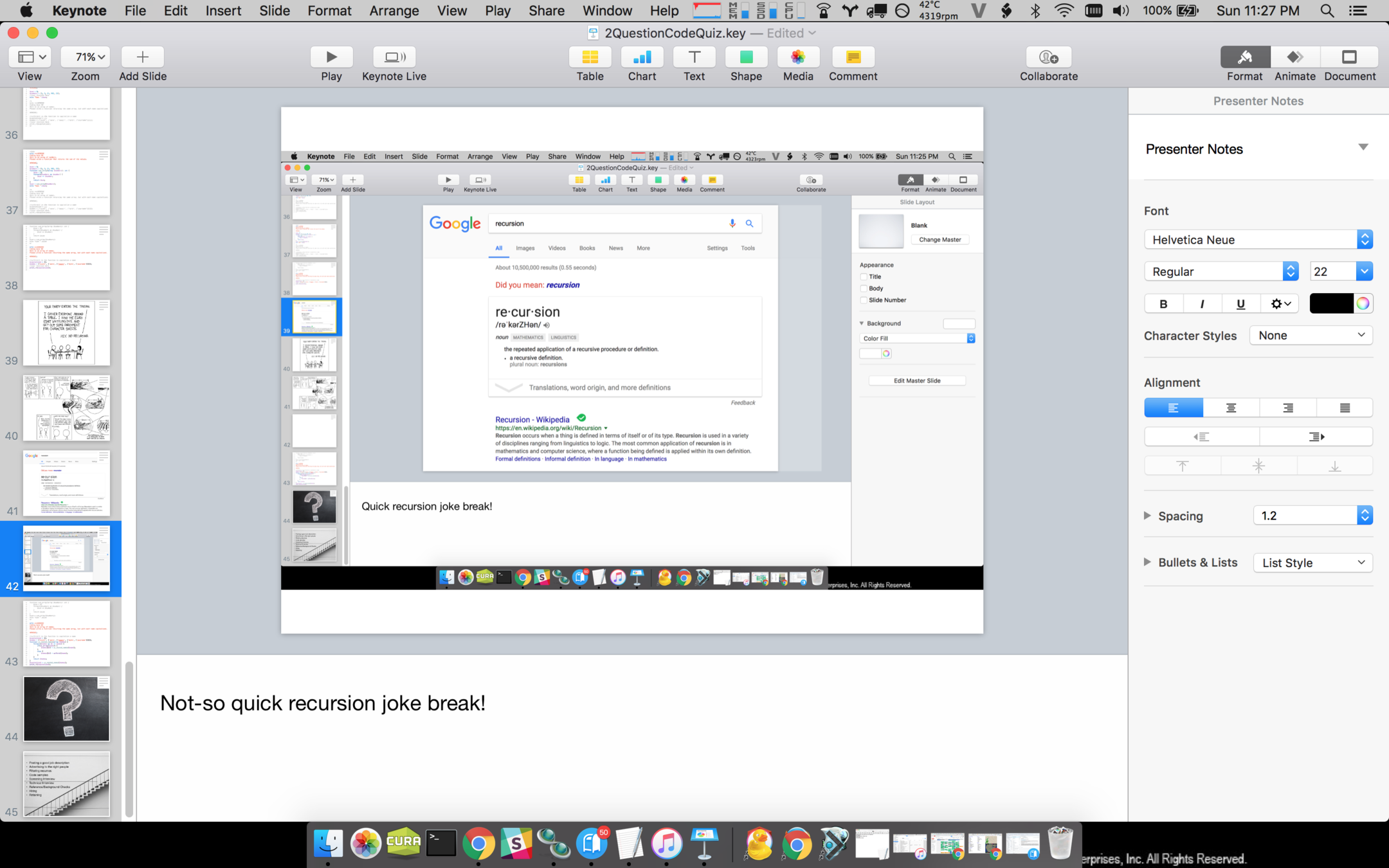Insert a Table from the toolbar

(590, 57)
